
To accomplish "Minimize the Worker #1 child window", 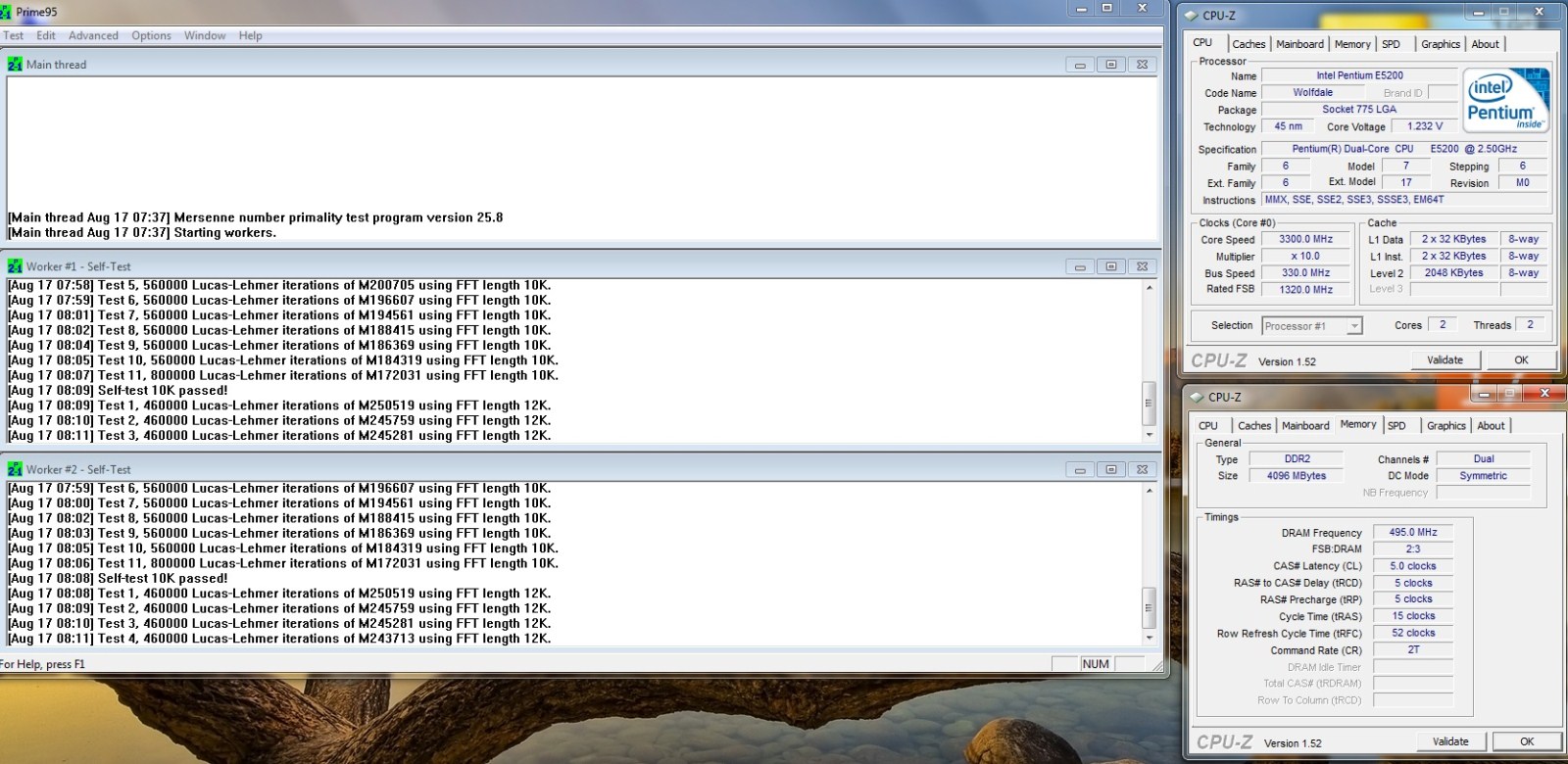I will tap(1080, 266).
